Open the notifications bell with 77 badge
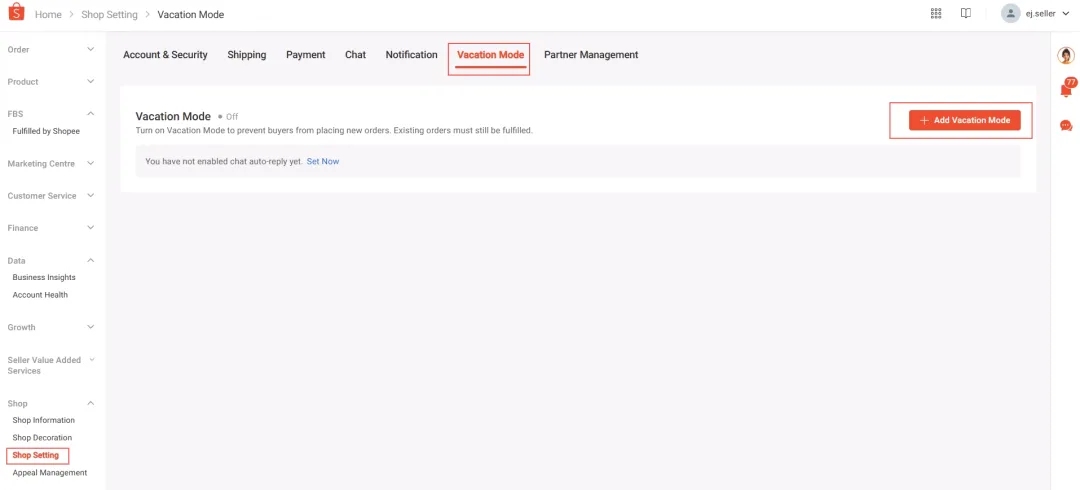The image size is (1080, 490). coord(1066,89)
